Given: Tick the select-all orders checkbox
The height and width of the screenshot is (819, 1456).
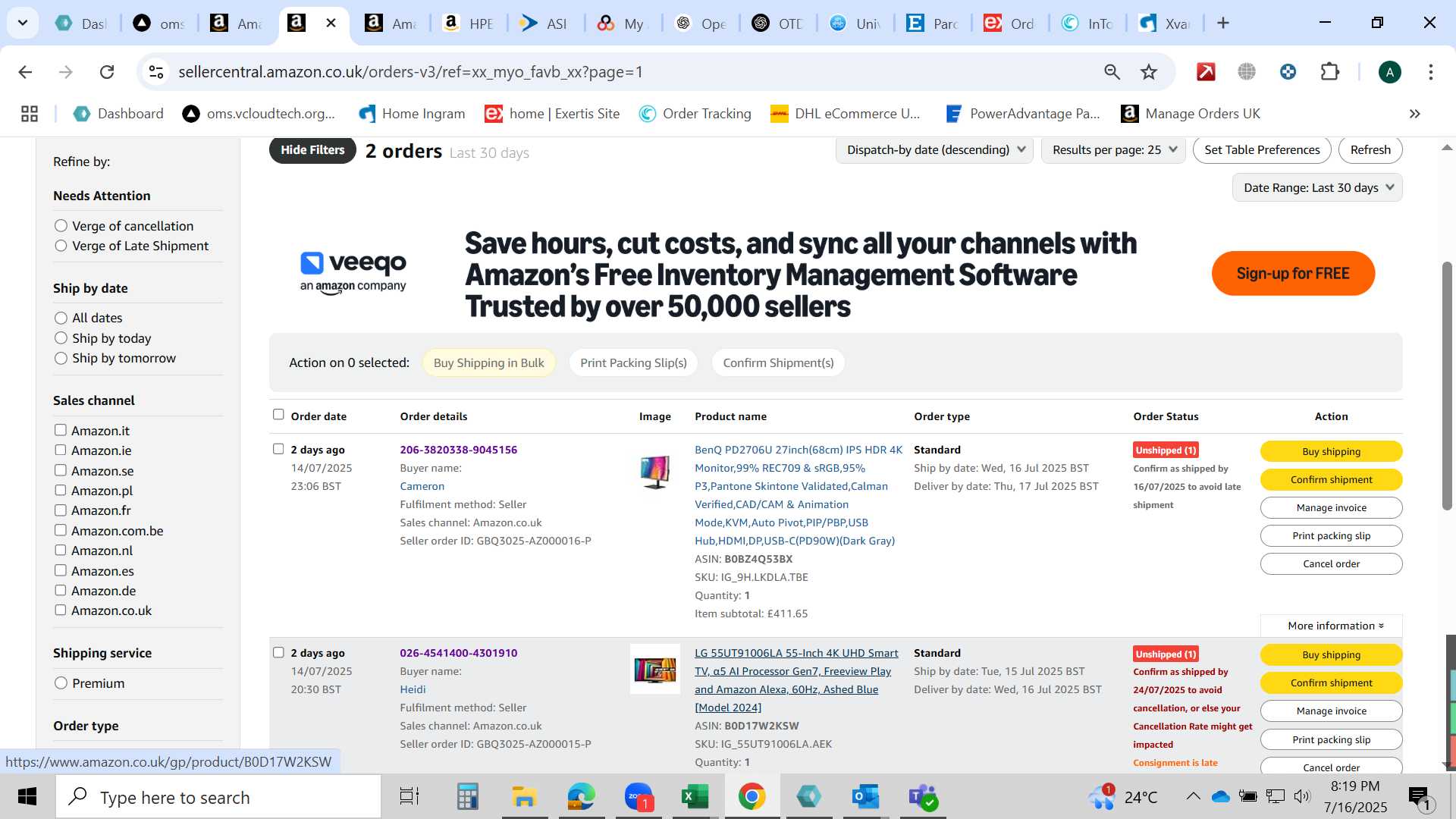Looking at the screenshot, I should click(278, 415).
